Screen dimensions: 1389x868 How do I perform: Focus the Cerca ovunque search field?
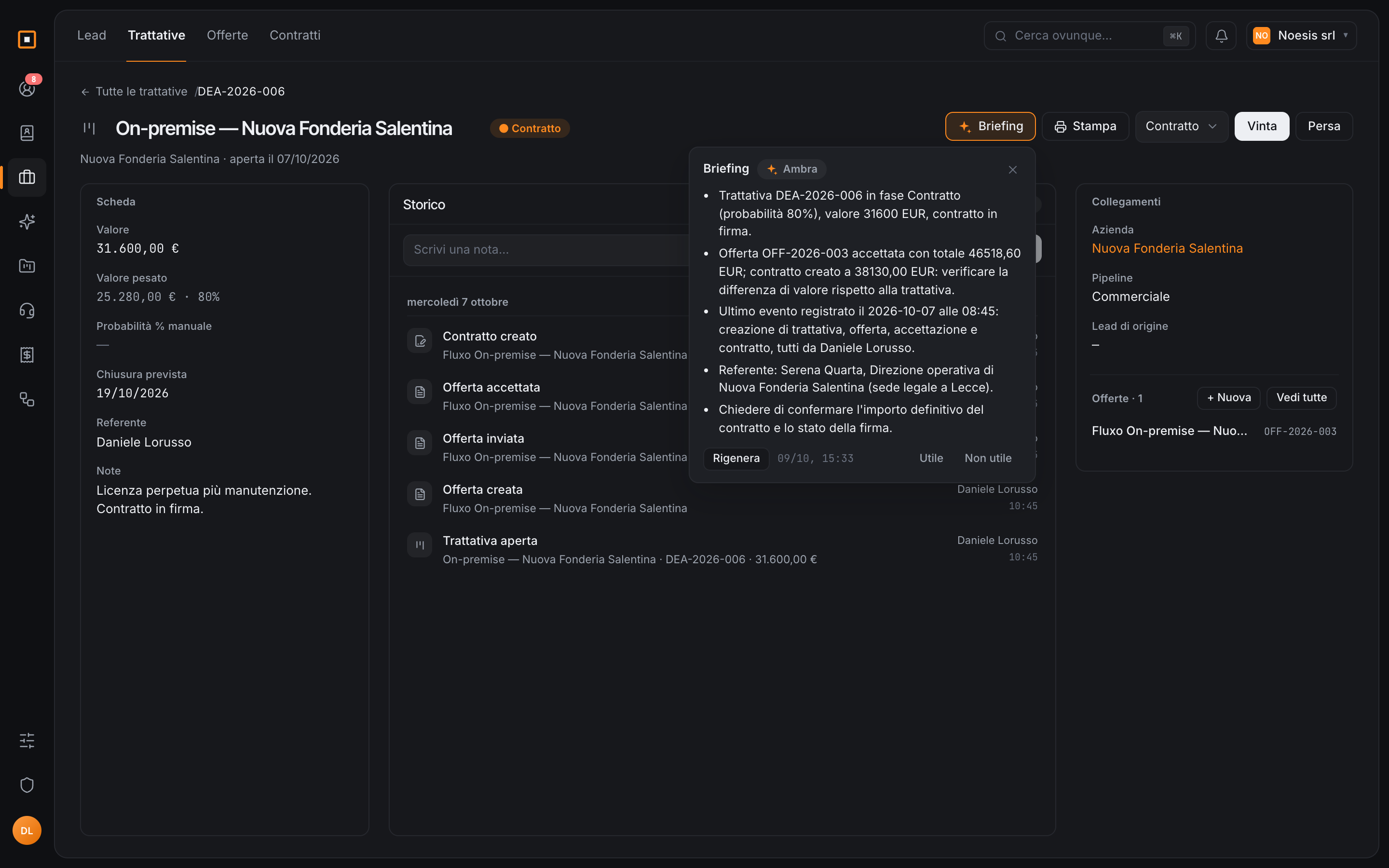[x=1089, y=36]
